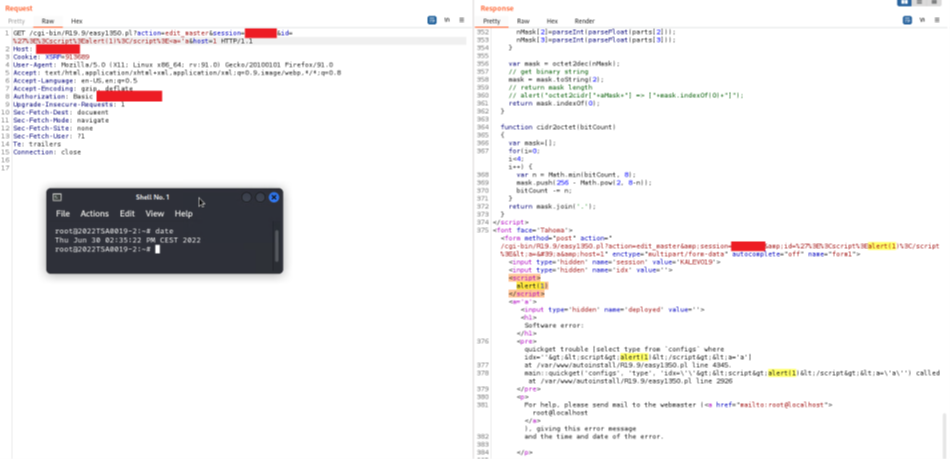This screenshot has width=950, height=459.
Task: Switch the Response view to Raw tab
Action: (x=523, y=21)
